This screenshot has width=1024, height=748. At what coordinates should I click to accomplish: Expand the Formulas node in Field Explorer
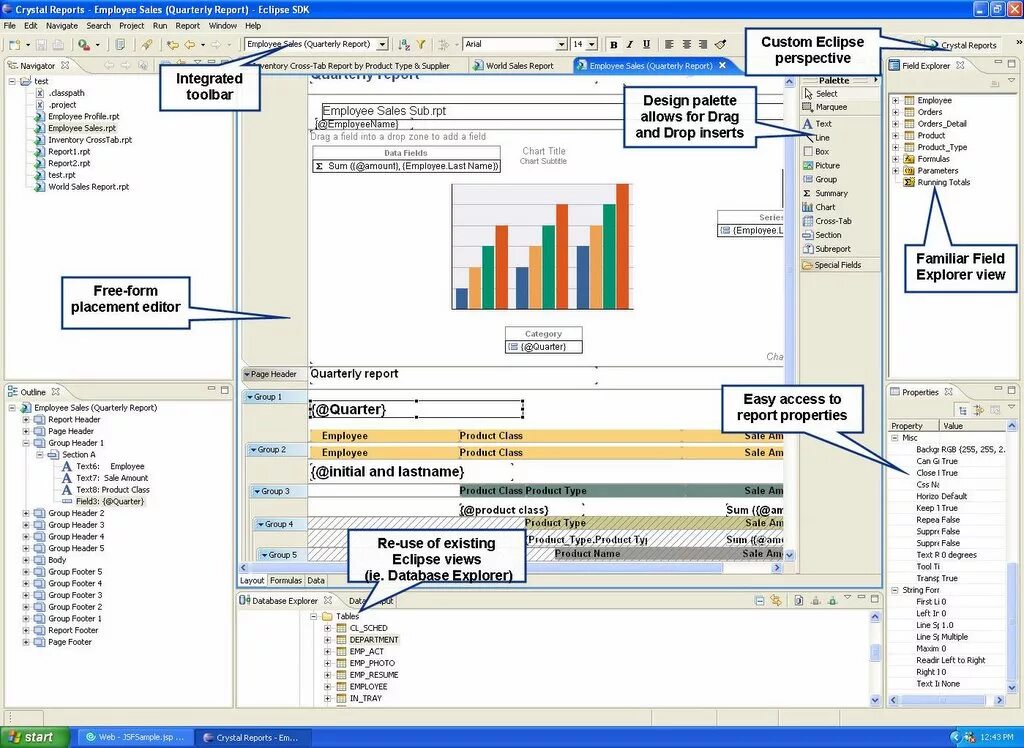[x=895, y=159]
